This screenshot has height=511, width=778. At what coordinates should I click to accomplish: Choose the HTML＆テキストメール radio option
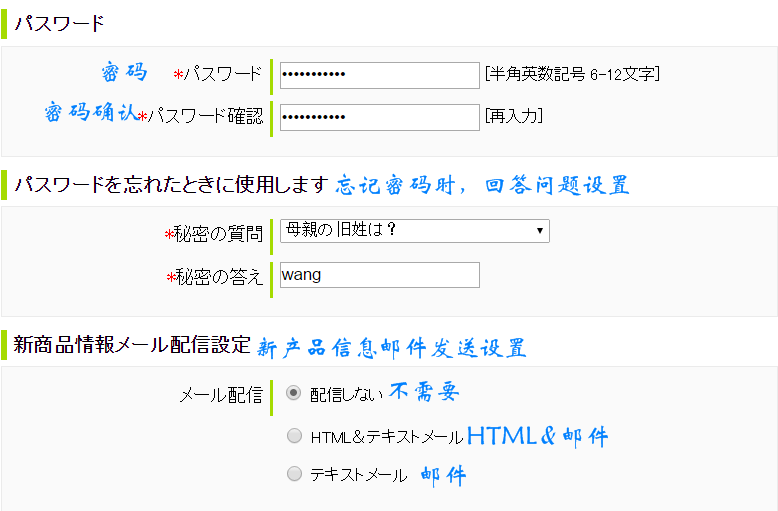(294, 436)
